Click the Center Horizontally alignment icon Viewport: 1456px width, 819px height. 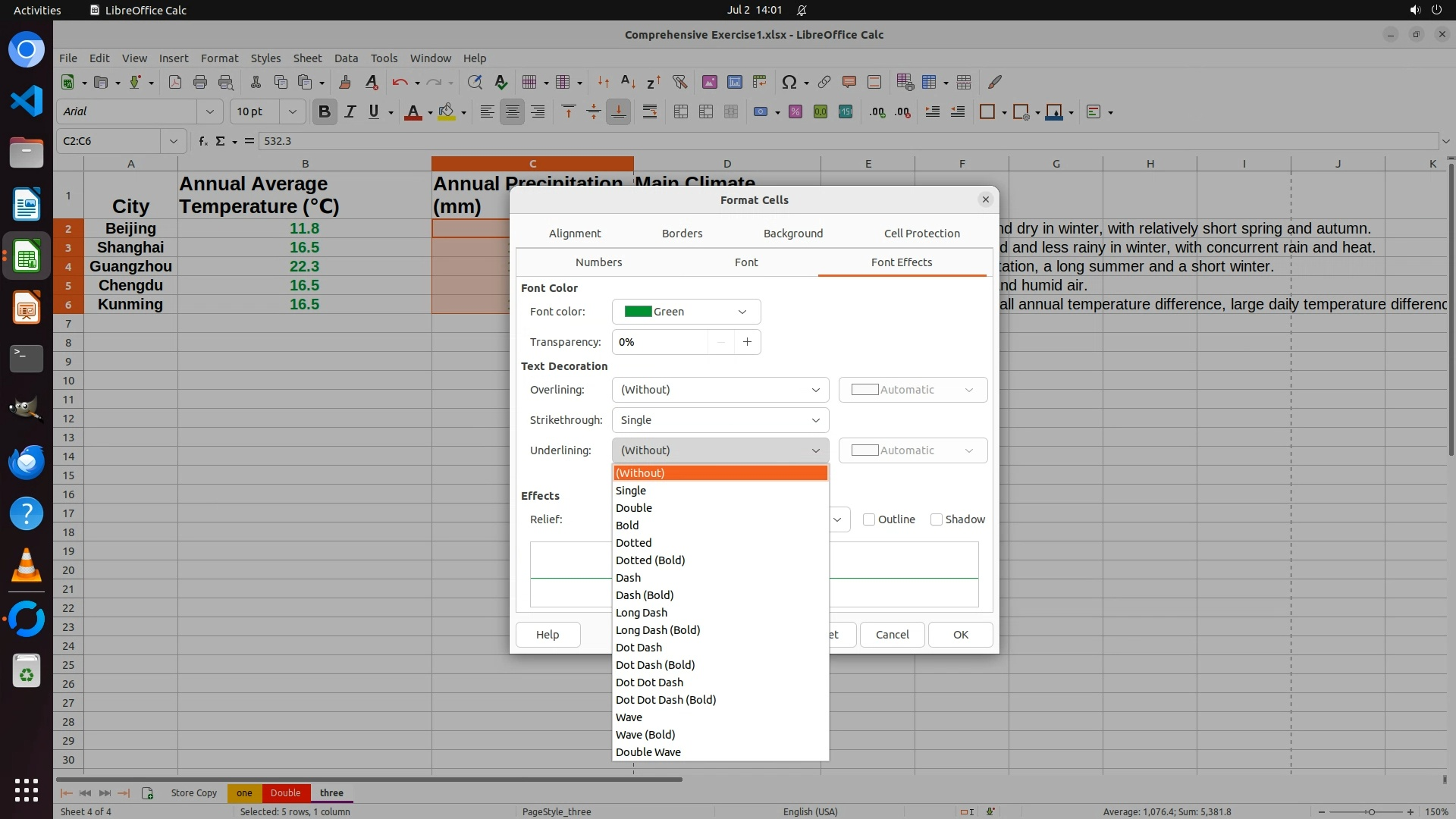click(x=513, y=111)
